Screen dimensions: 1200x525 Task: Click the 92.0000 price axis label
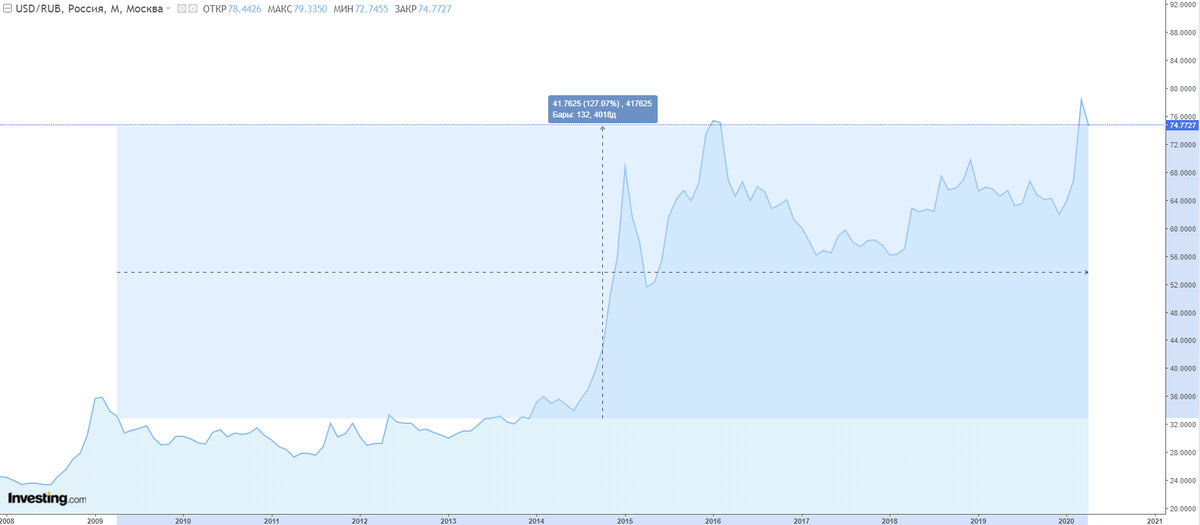(x=1183, y=4)
